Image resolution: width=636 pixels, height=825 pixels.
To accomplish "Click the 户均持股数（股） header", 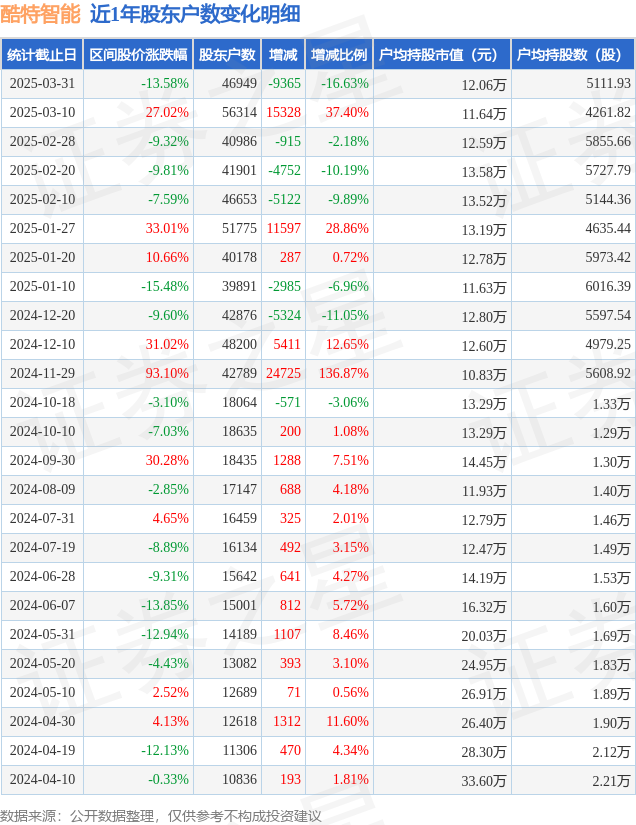I will coord(573,55).
